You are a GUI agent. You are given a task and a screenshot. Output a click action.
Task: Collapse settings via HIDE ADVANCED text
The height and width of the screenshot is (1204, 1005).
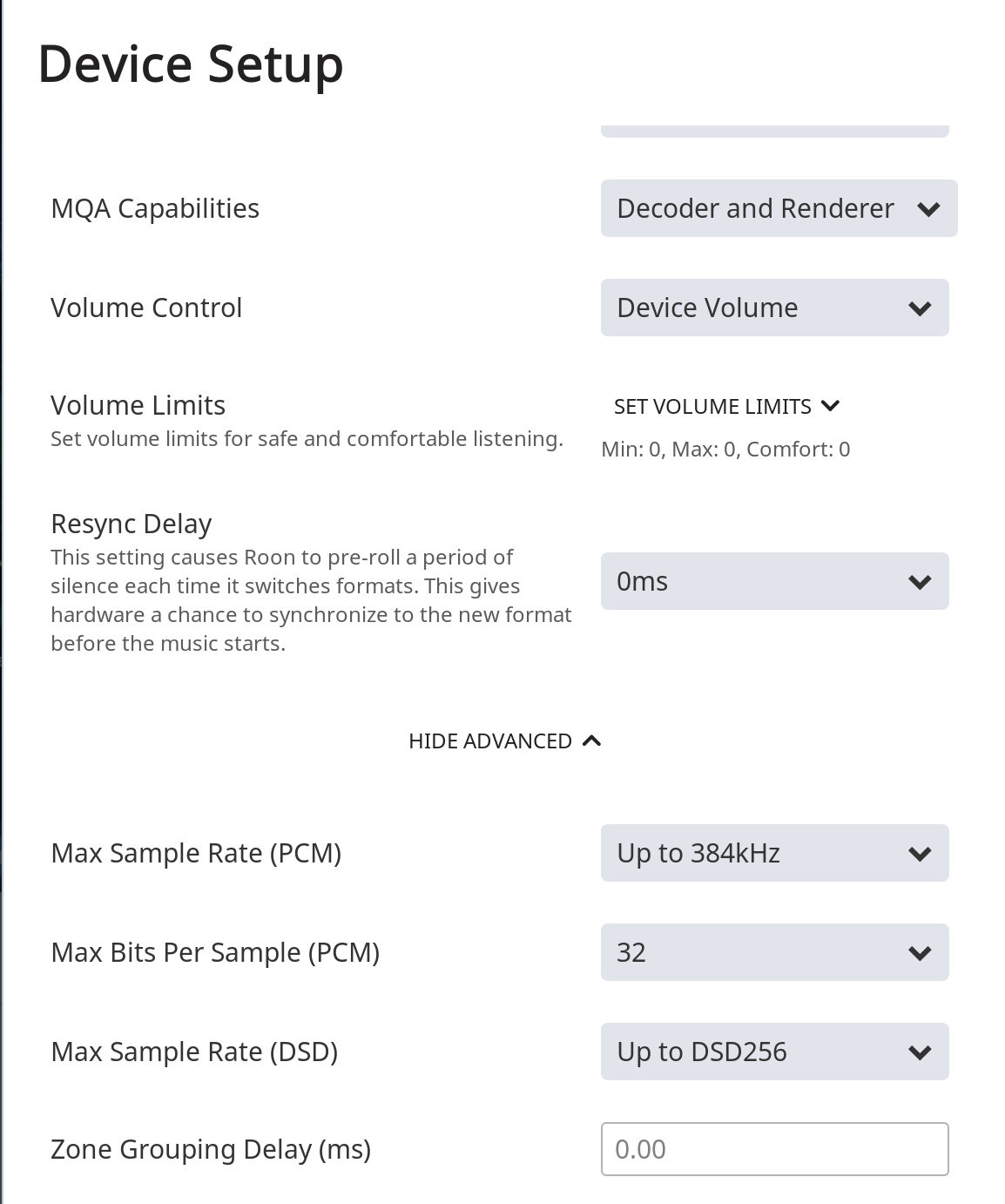[x=490, y=741]
